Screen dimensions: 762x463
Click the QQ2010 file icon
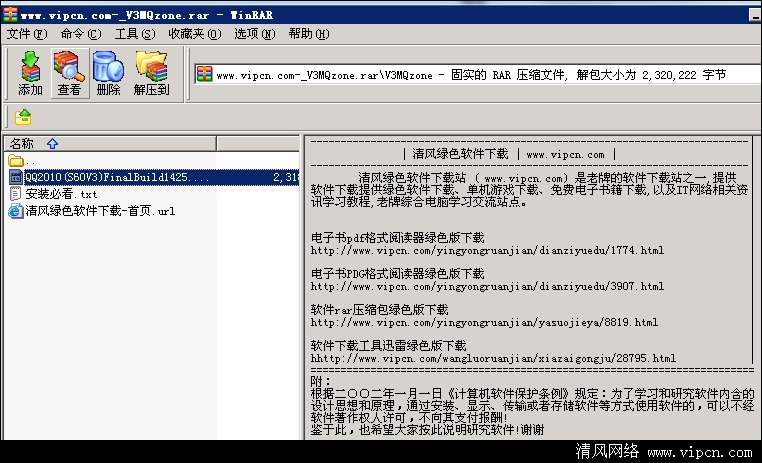click(16, 177)
